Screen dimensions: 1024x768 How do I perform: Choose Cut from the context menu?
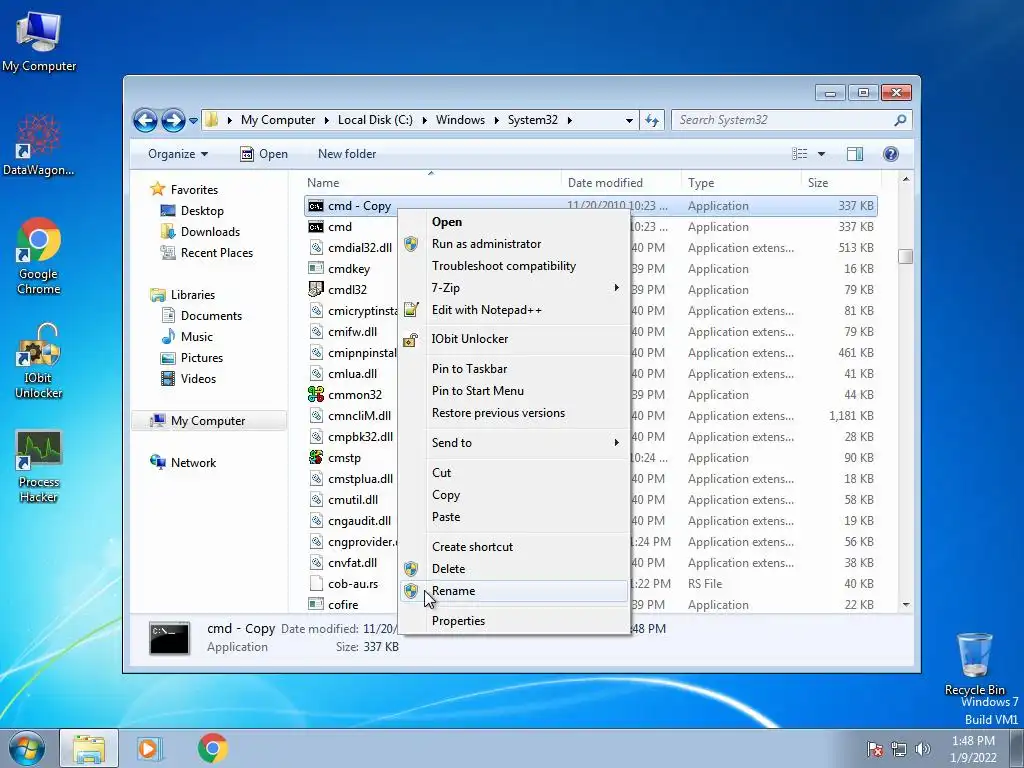(x=513, y=473)
